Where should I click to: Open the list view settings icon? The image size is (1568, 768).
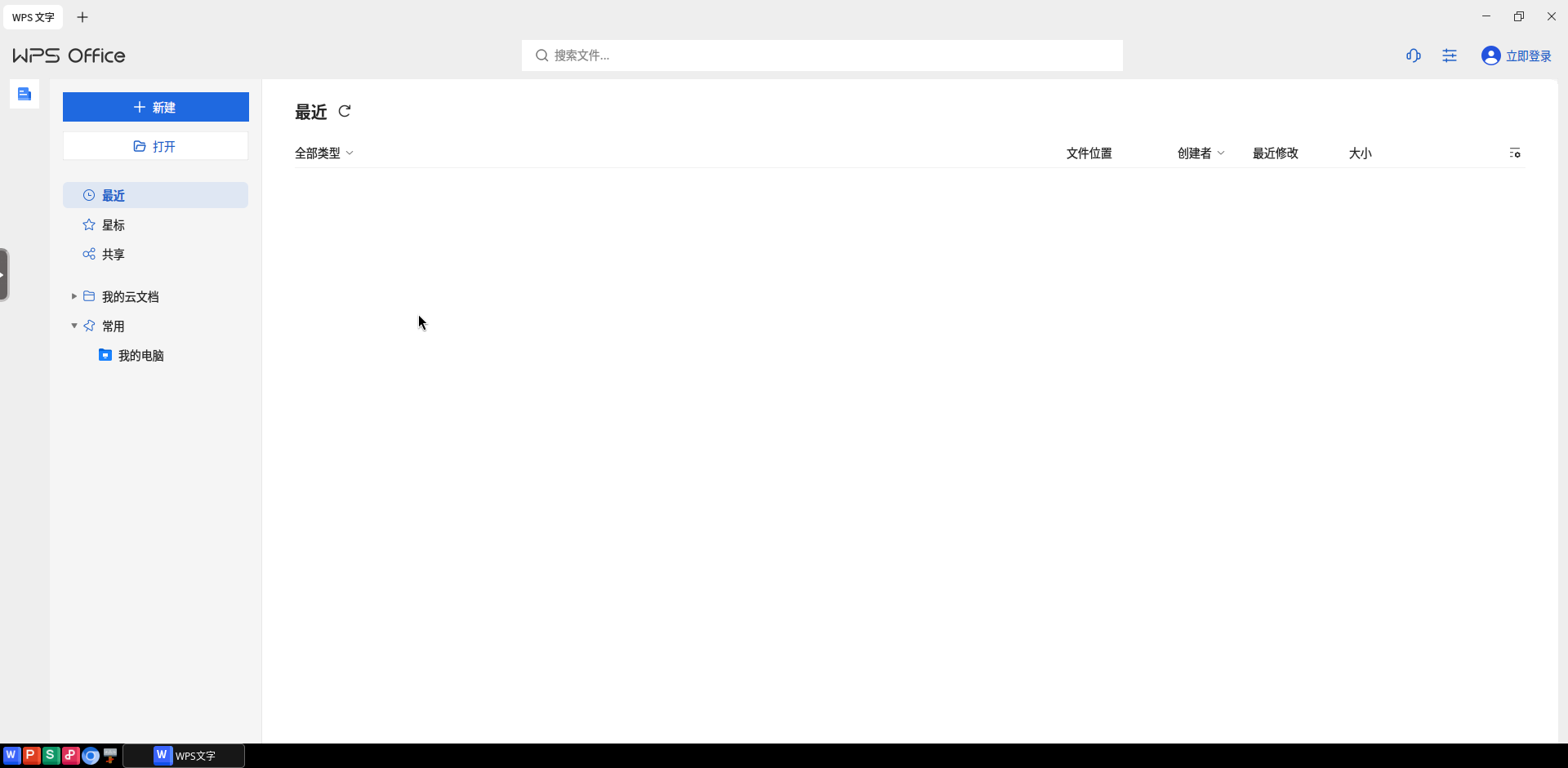pyautogui.click(x=1515, y=153)
